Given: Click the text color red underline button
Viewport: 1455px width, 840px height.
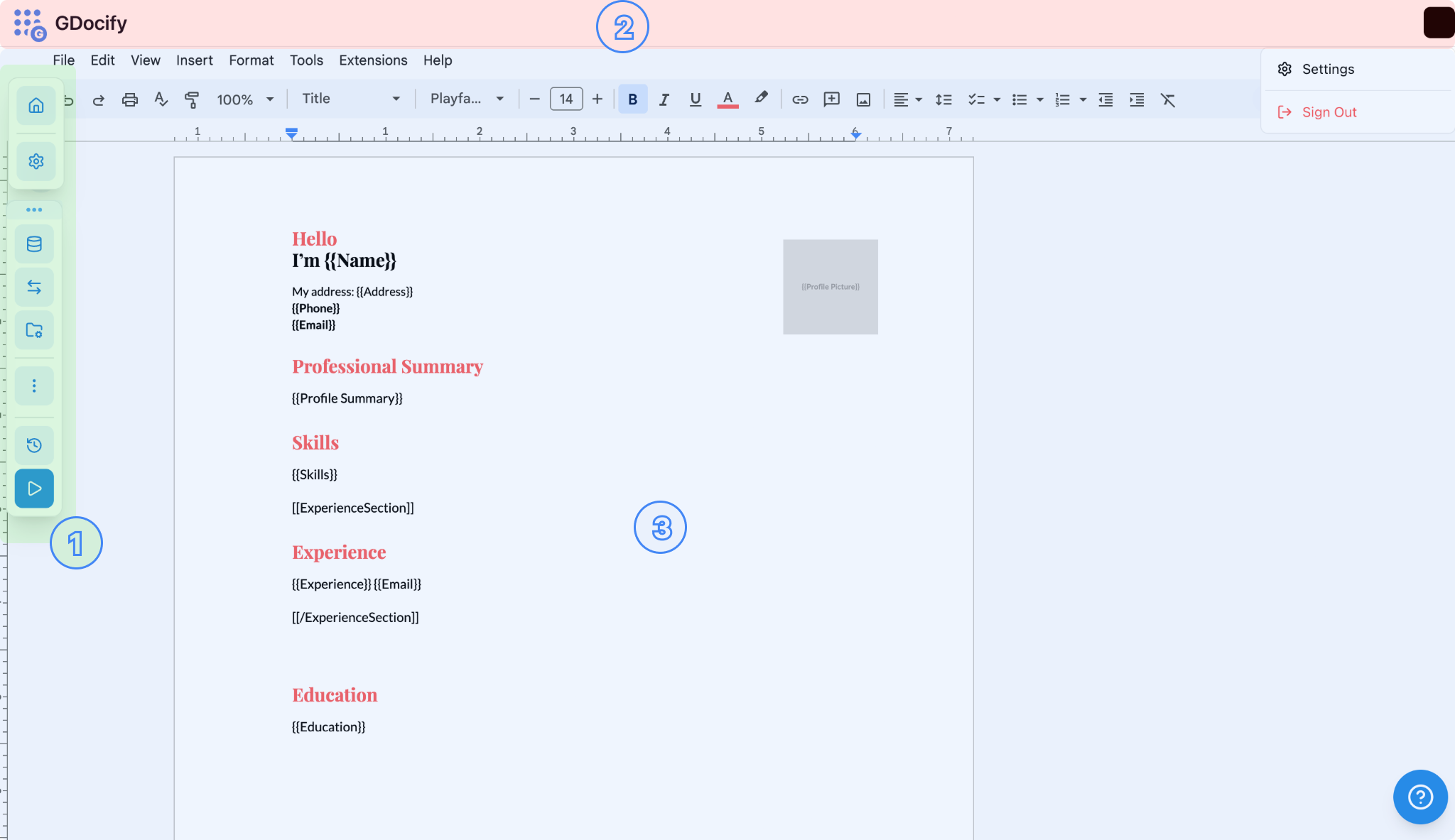Looking at the screenshot, I should [727, 99].
